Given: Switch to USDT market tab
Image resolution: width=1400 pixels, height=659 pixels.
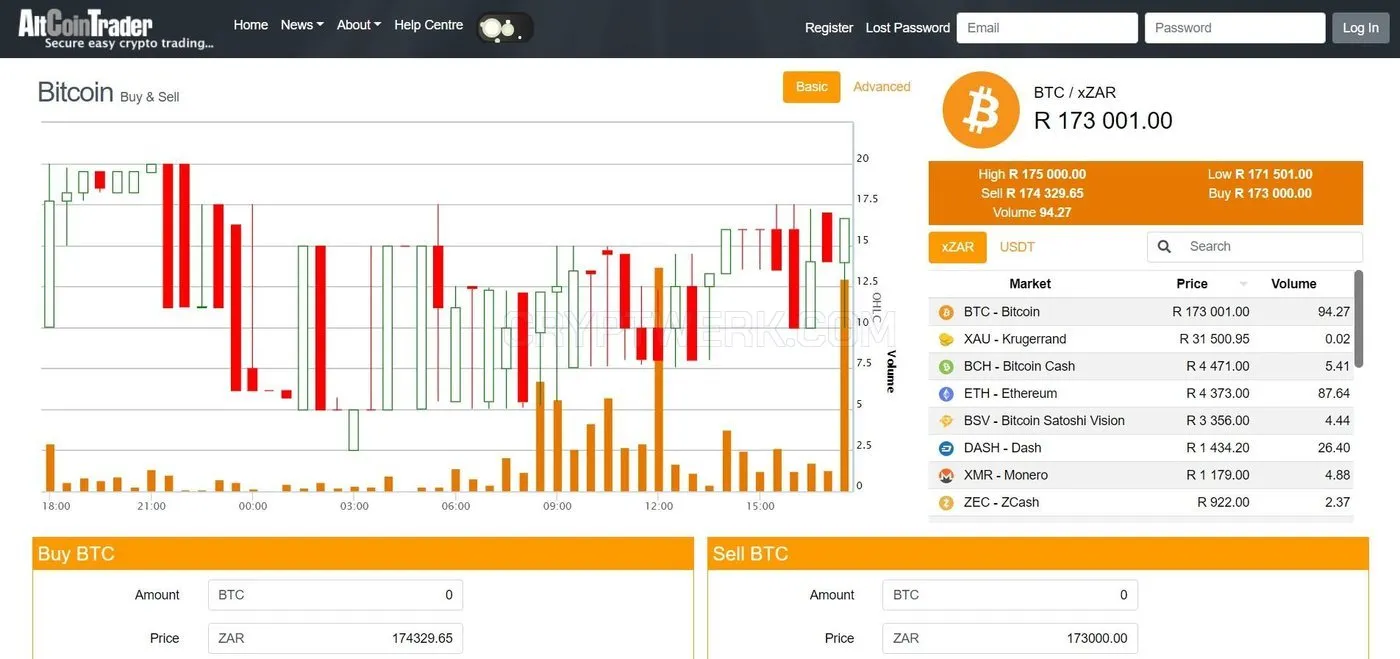Looking at the screenshot, I should [1017, 247].
